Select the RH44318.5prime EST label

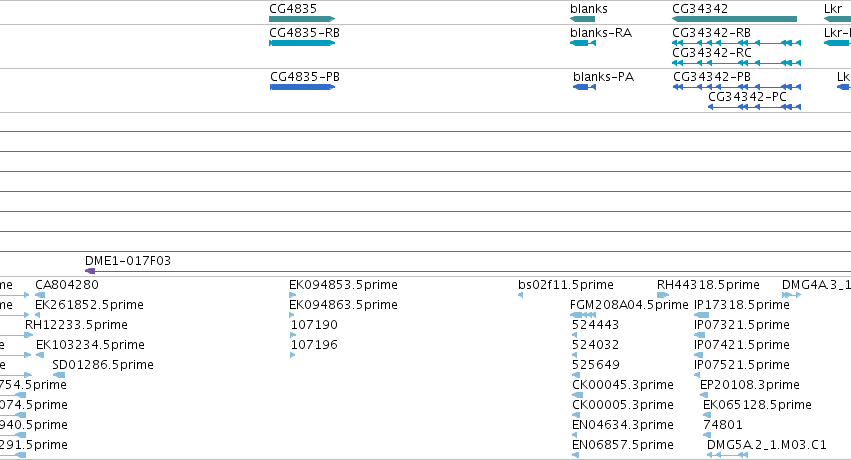pyautogui.click(x=708, y=285)
